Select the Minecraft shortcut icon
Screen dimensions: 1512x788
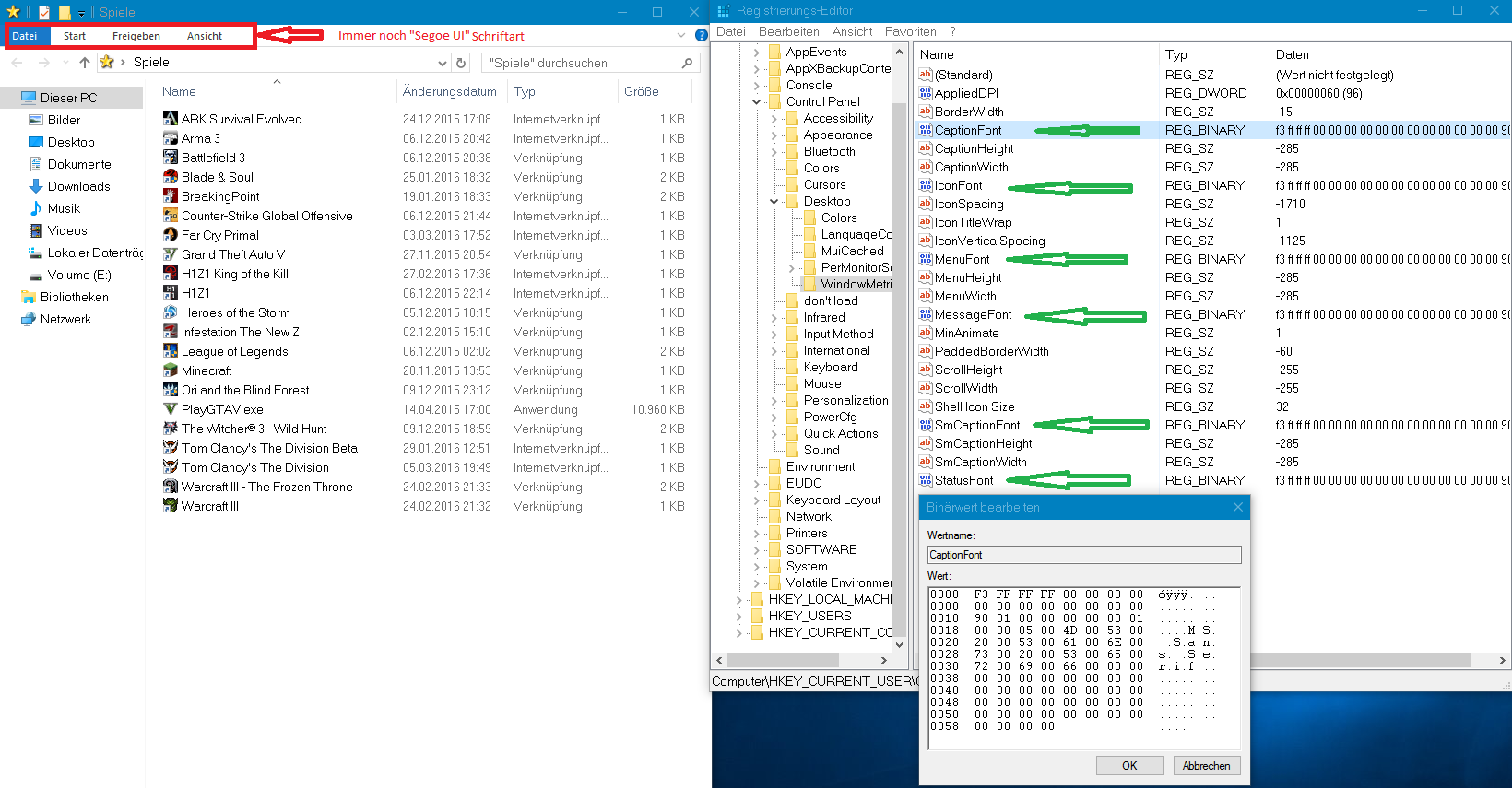[x=171, y=370]
